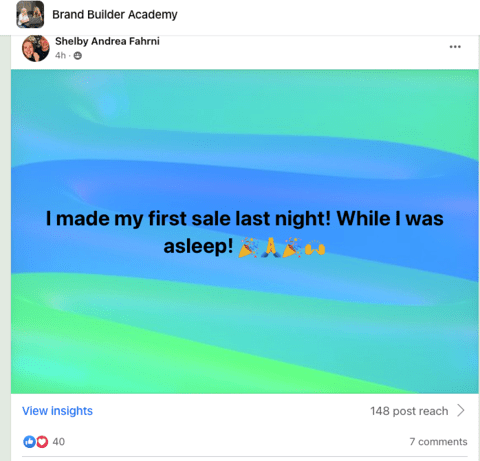480x461 pixels.
Task: Click the second party popper emoji
Action: [293, 247]
